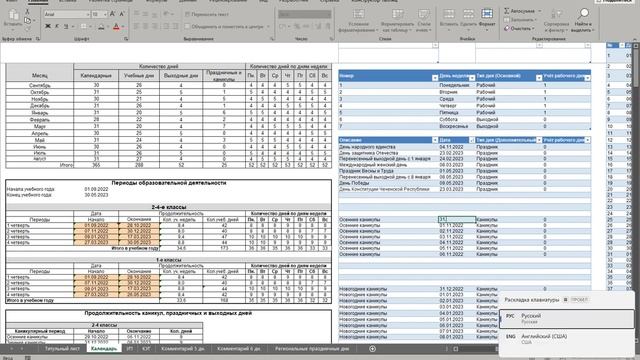Screen dimensions: 640x360
Task: Open Find and Select (Найти и выделить)
Action: pos(583,21)
